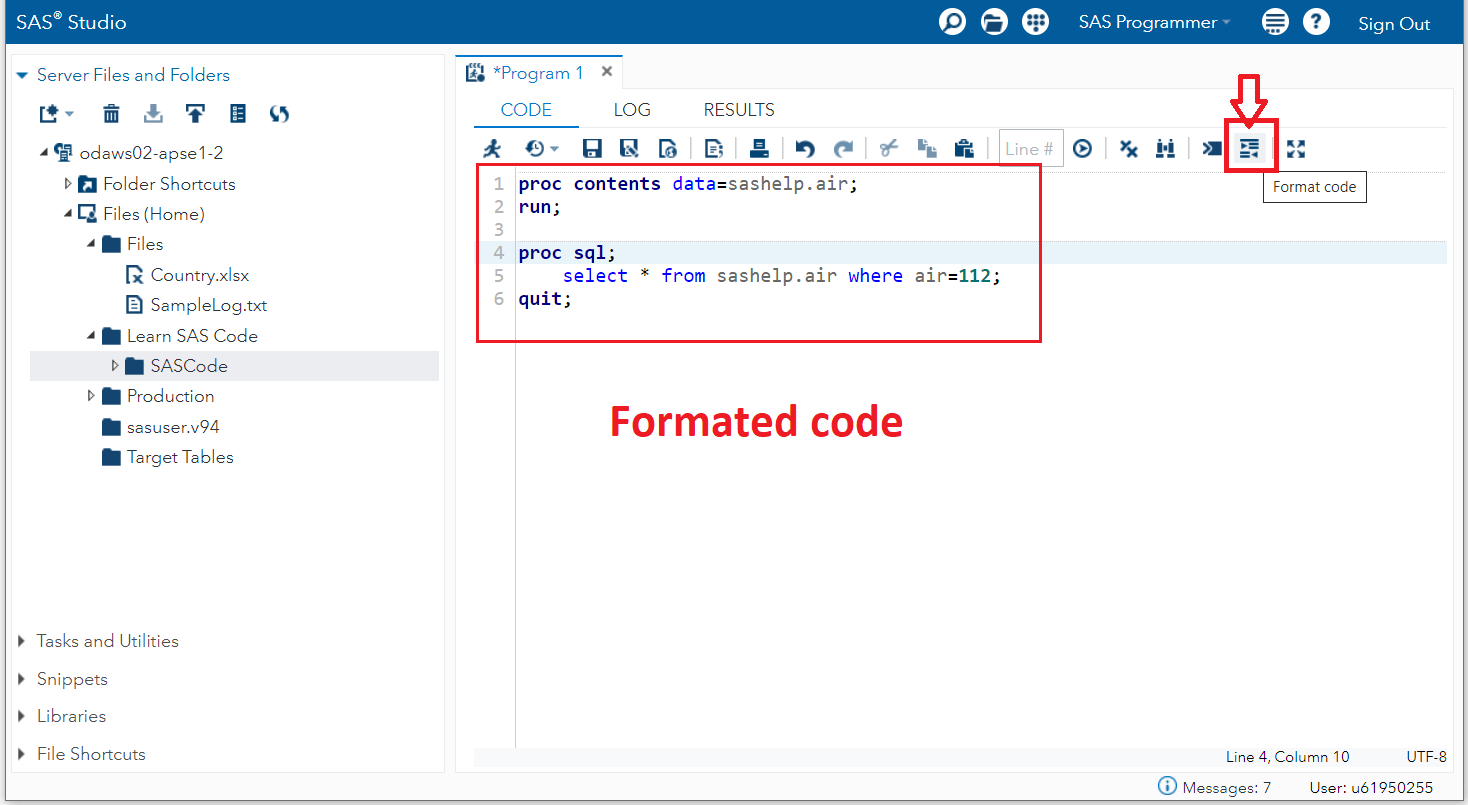Open the More application options menu icon
This screenshot has width=1468, height=805.
1274,22
